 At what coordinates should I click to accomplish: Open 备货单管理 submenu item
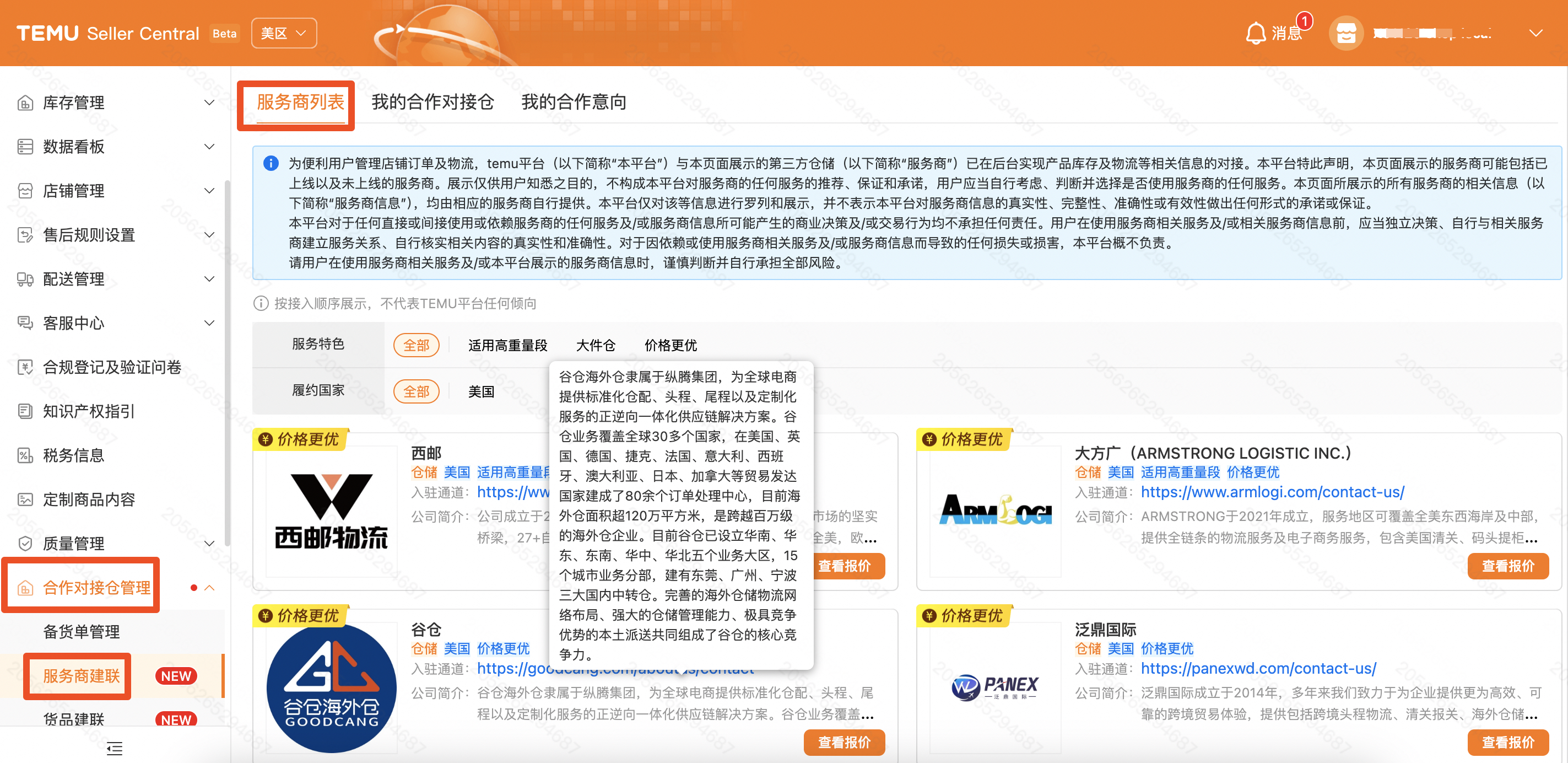82,632
